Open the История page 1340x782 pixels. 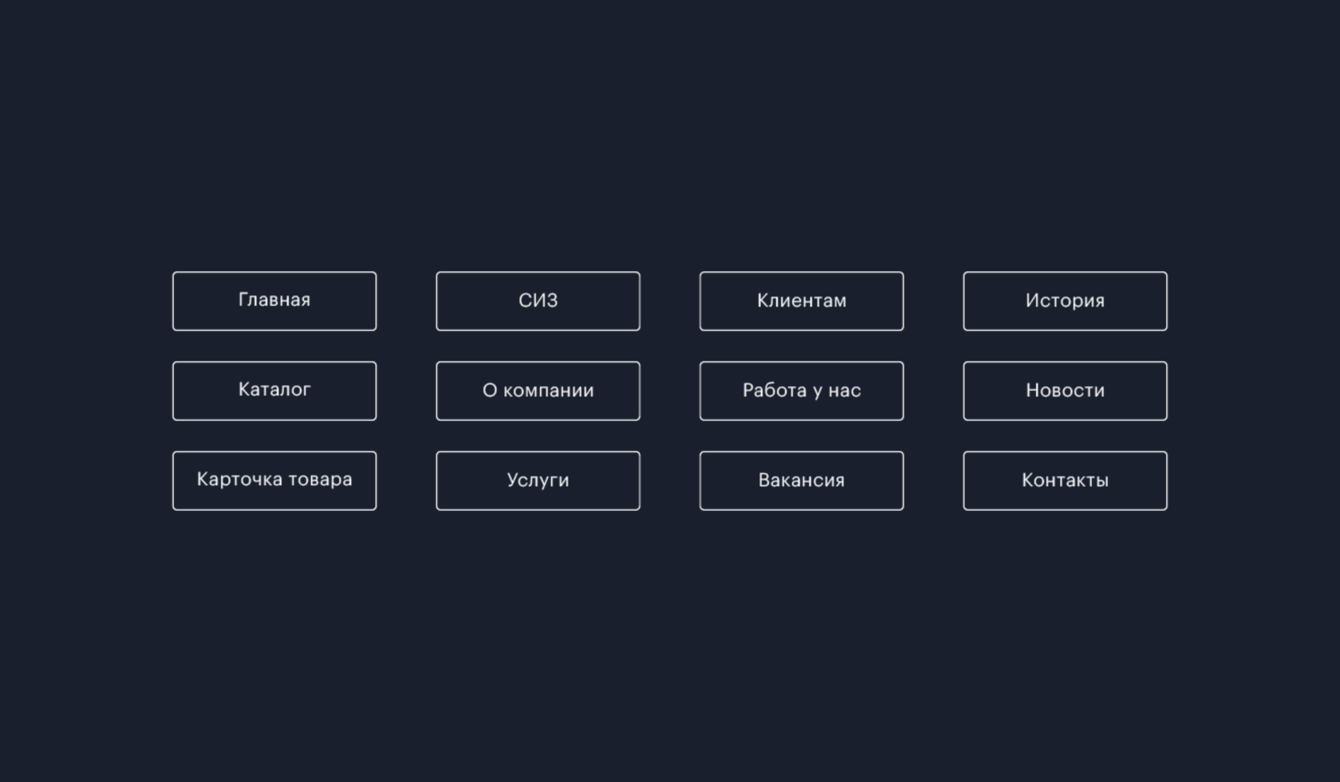click(1065, 301)
